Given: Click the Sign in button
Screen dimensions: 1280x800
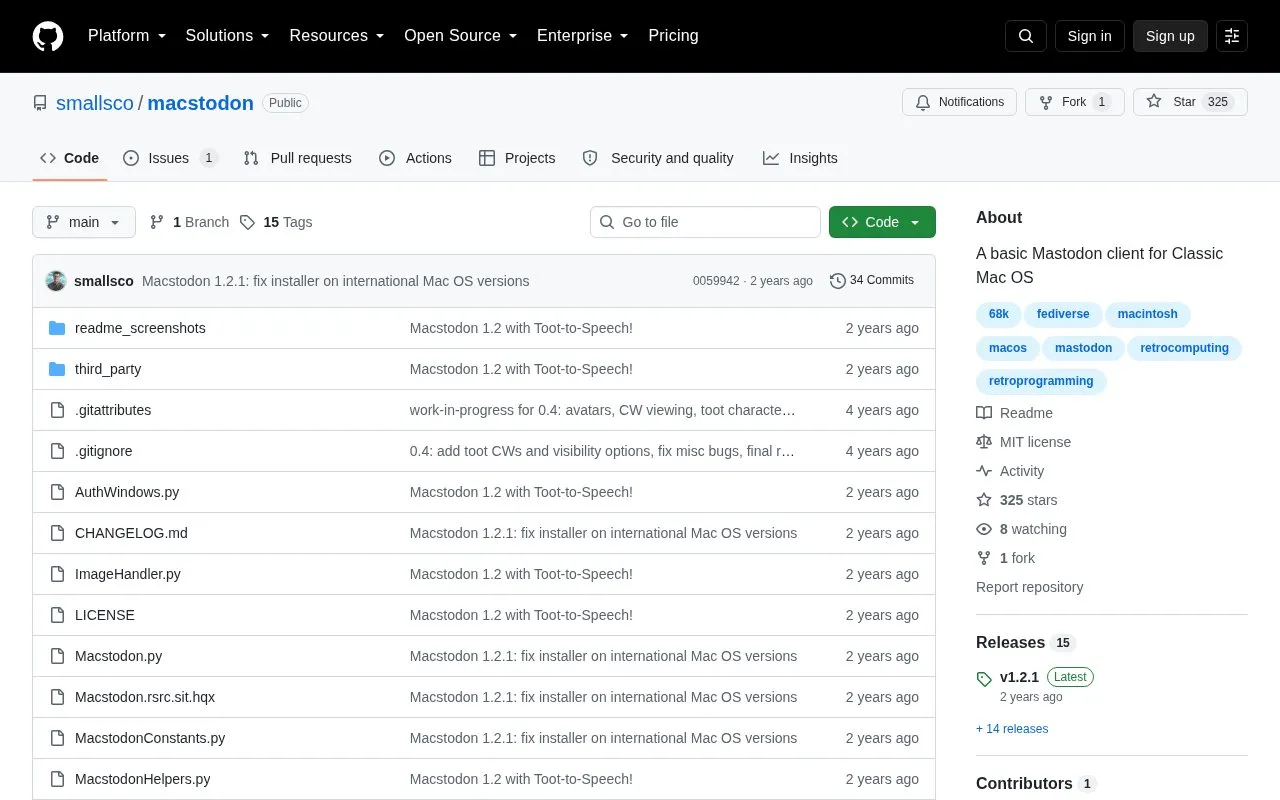Looking at the screenshot, I should pyautogui.click(x=1089, y=36).
